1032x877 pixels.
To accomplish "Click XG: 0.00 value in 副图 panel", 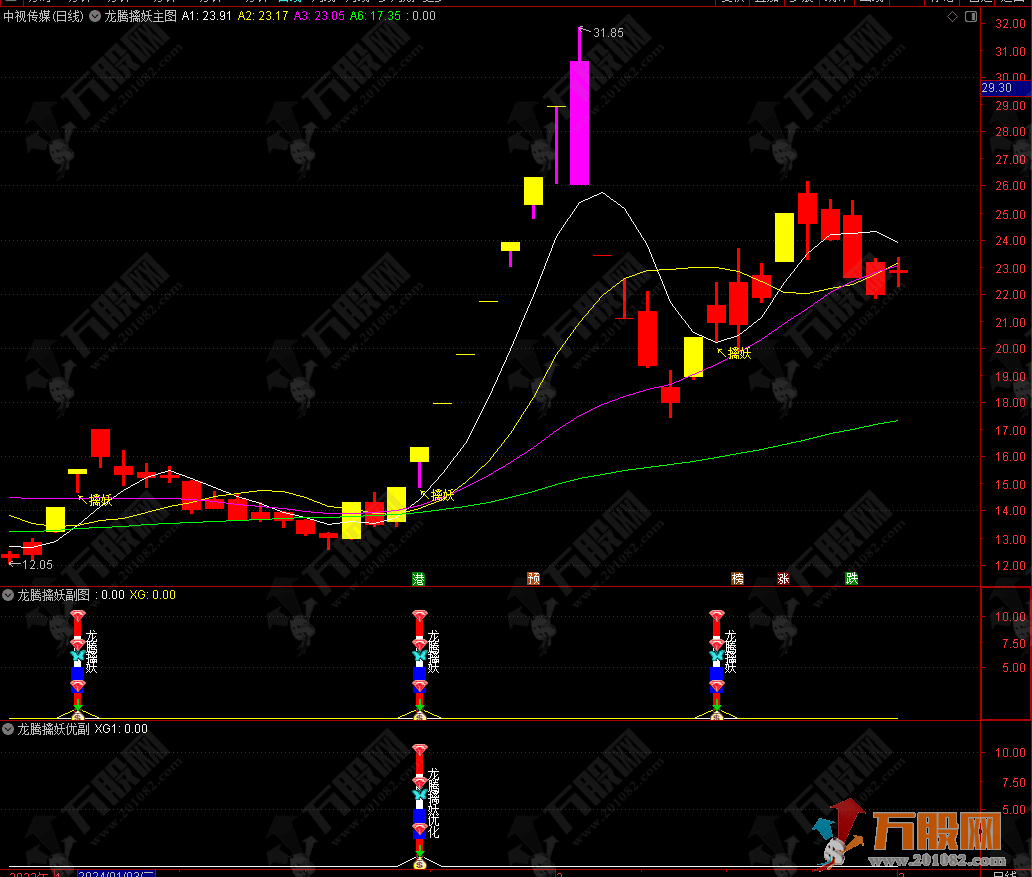I will coord(152,595).
